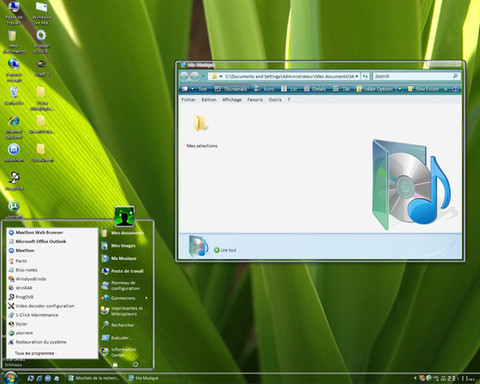Open Folder Options from toolbar
Screen dimensions: 480x384
[374, 89]
